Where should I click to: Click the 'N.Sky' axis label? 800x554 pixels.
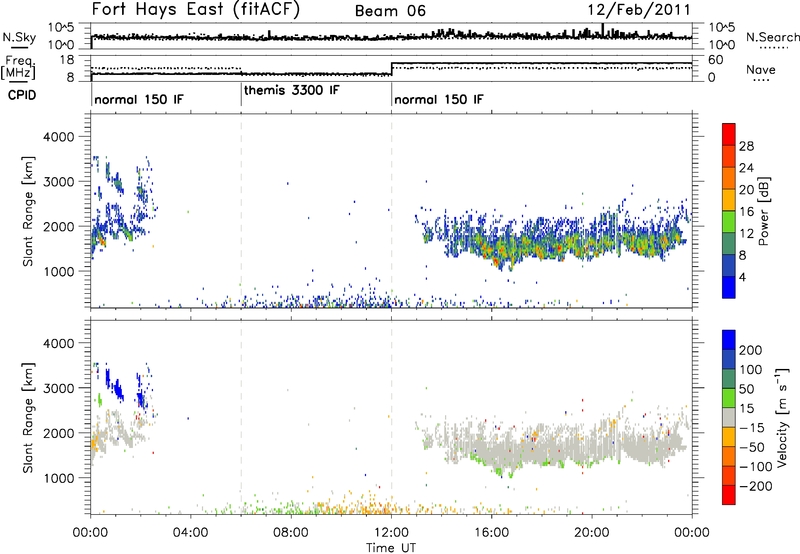[19, 37]
